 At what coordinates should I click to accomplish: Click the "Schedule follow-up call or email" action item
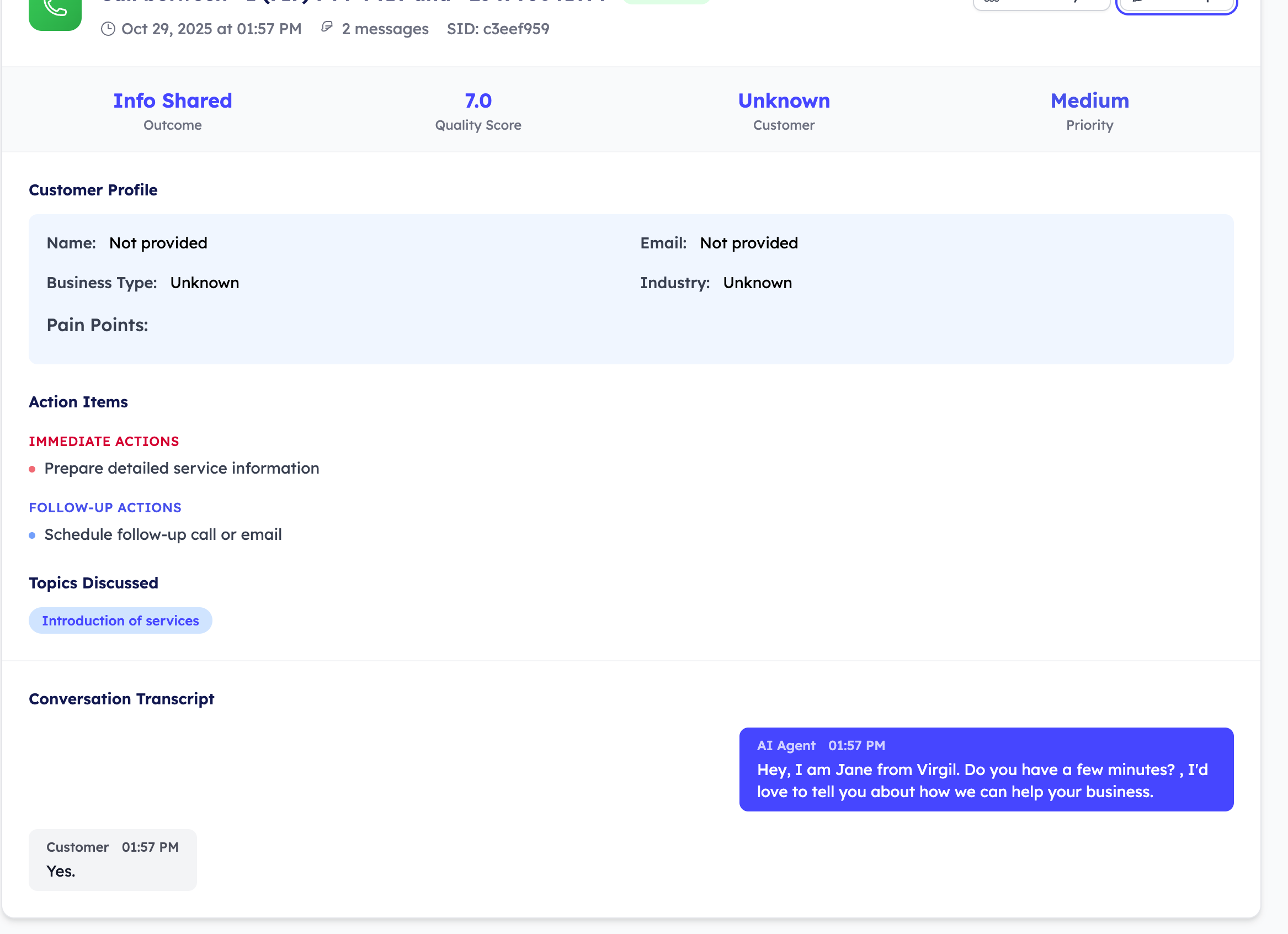click(x=163, y=534)
